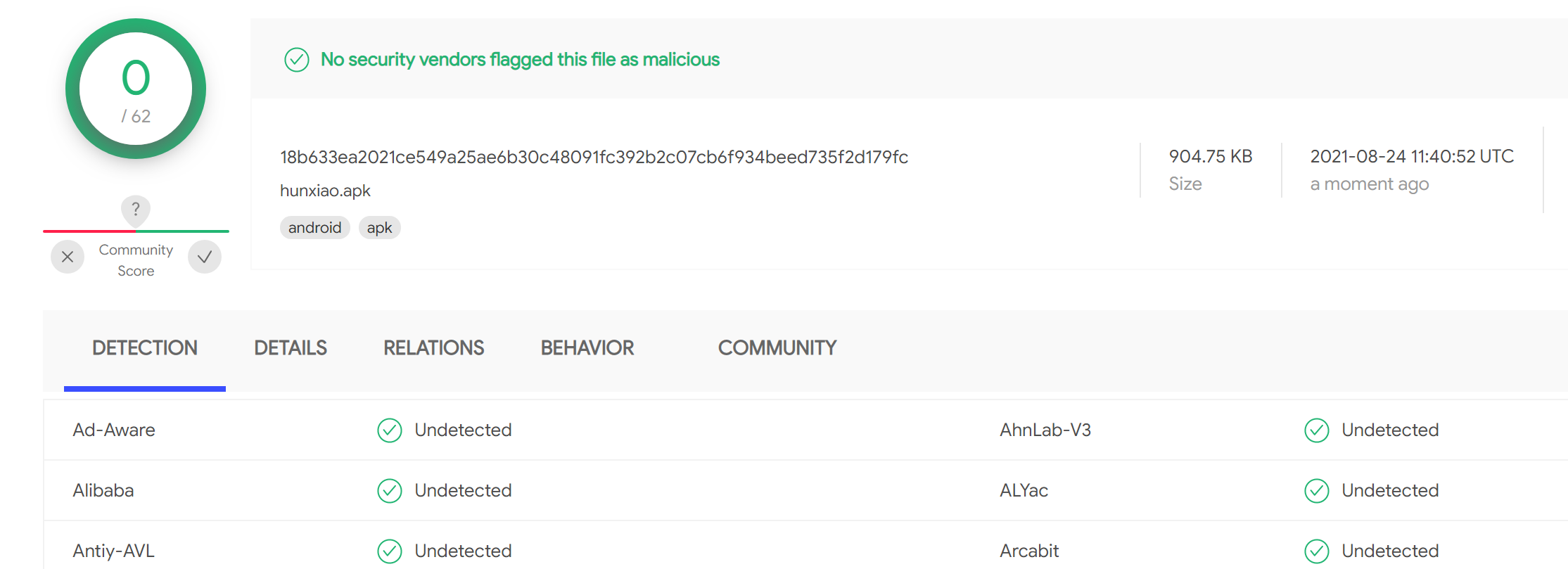Click the Arcabit undetected check icon
Screen dimensions: 1568x569
(x=1317, y=551)
